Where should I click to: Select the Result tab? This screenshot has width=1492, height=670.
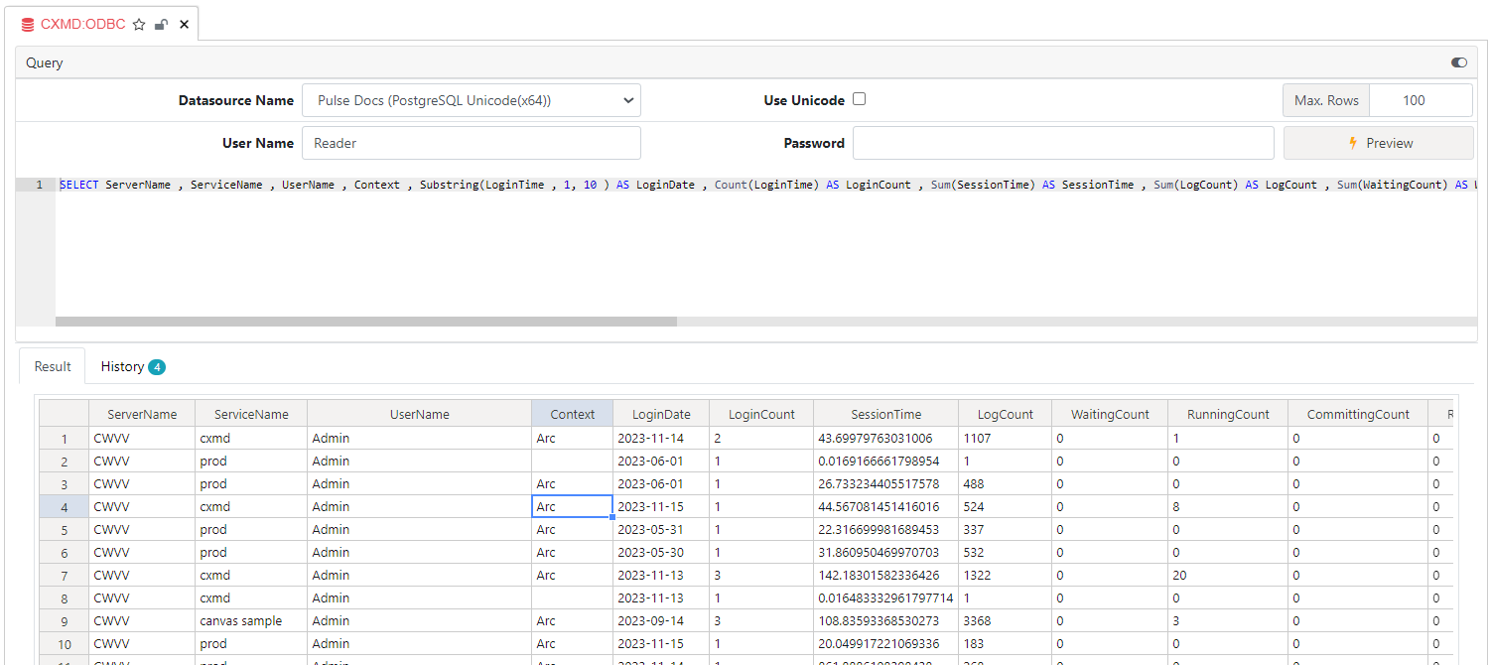pos(51,366)
